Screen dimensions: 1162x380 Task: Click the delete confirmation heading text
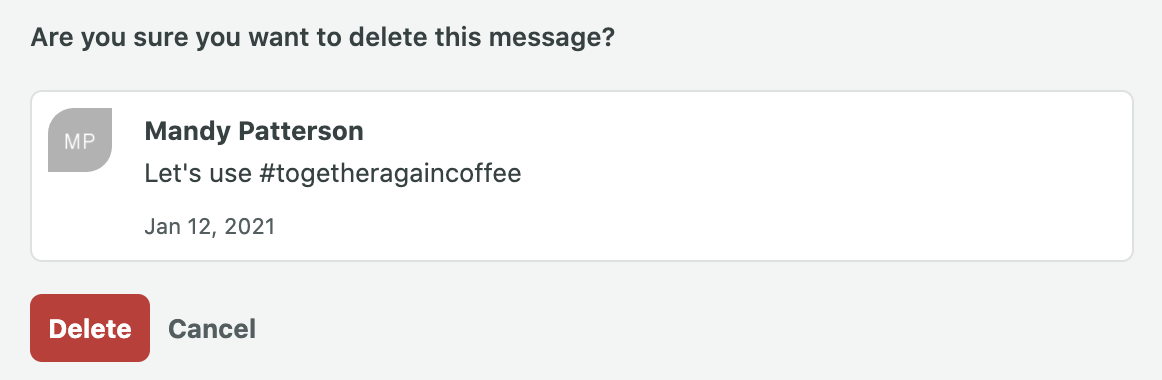(322, 36)
